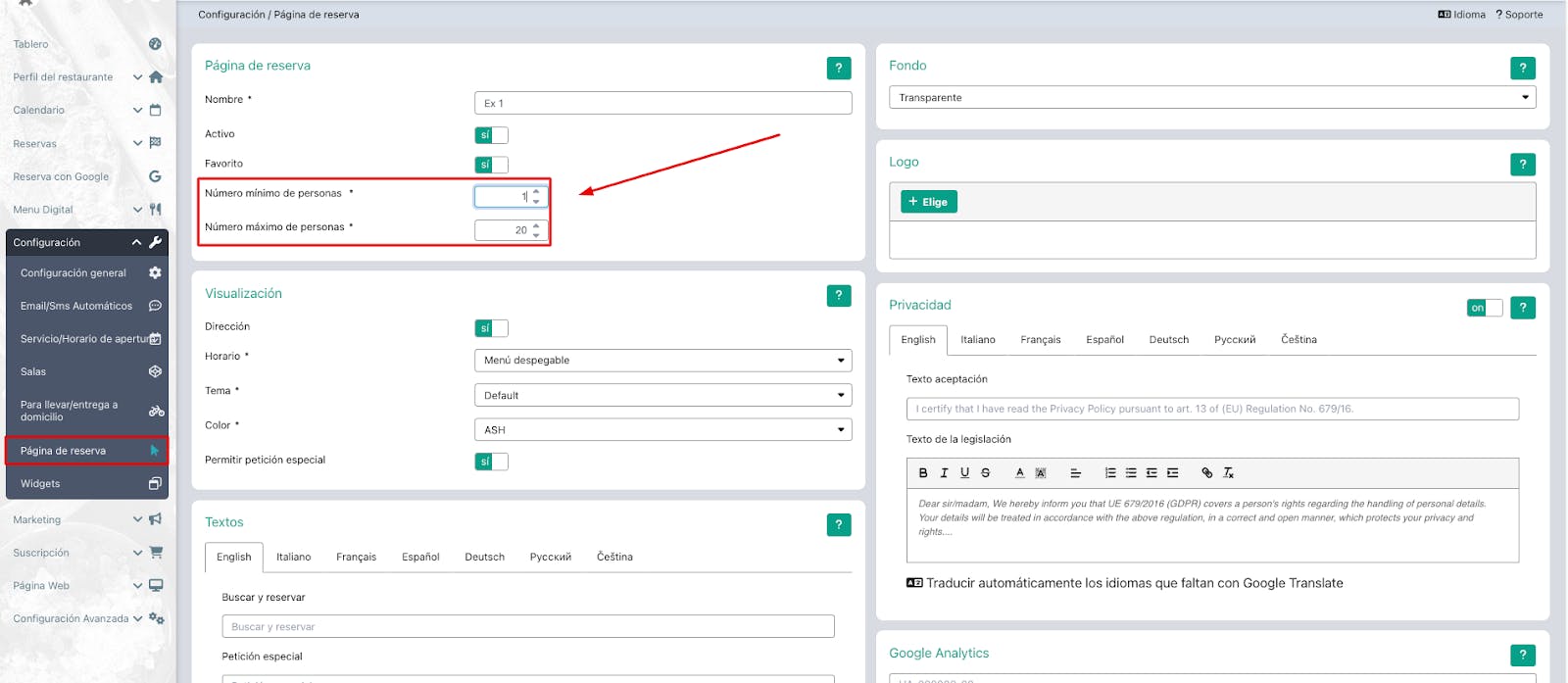Open Página de reserva sidebar item
The image size is (1568, 683).
coord(86,451)
